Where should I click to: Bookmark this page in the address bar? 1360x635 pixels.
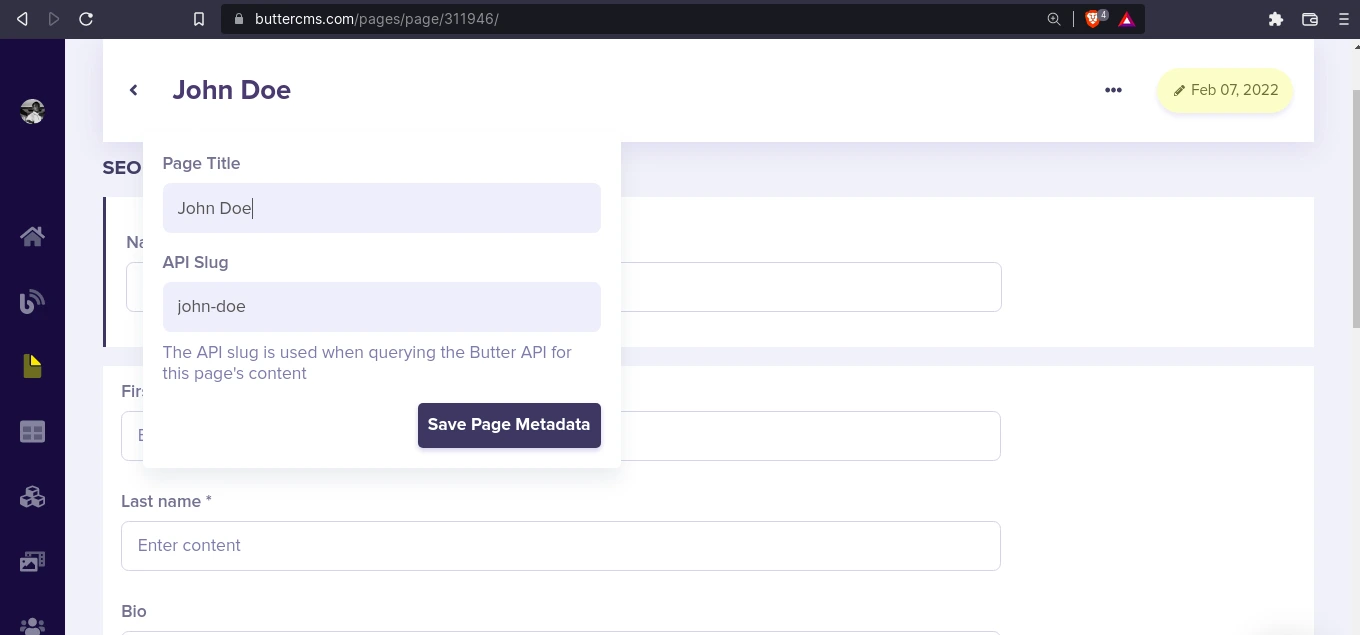(199, 19)
